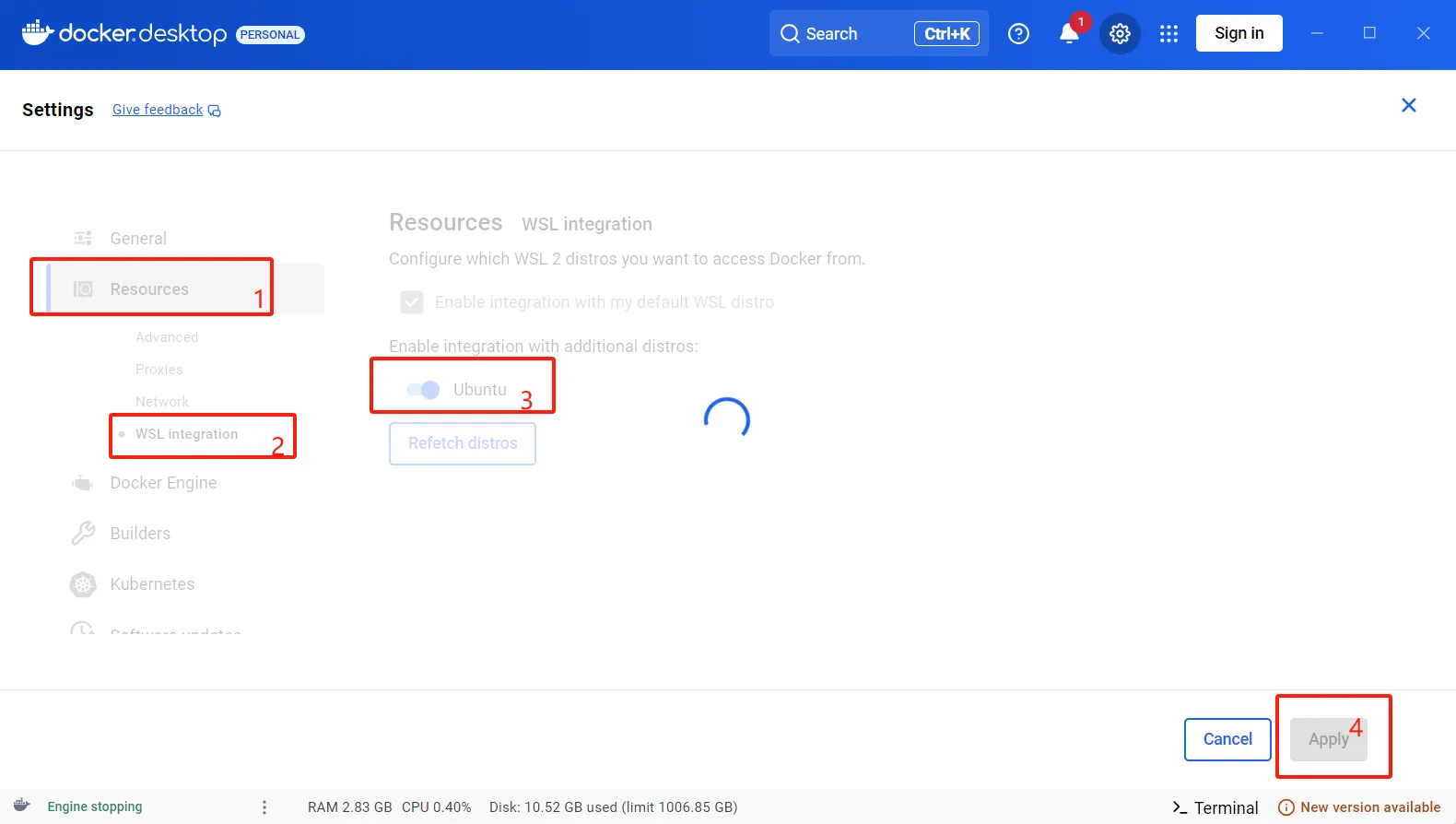This screenshot has width=1456, height=824.
Task: Click the Resources sidebar icon
Action: coord(83,289)
